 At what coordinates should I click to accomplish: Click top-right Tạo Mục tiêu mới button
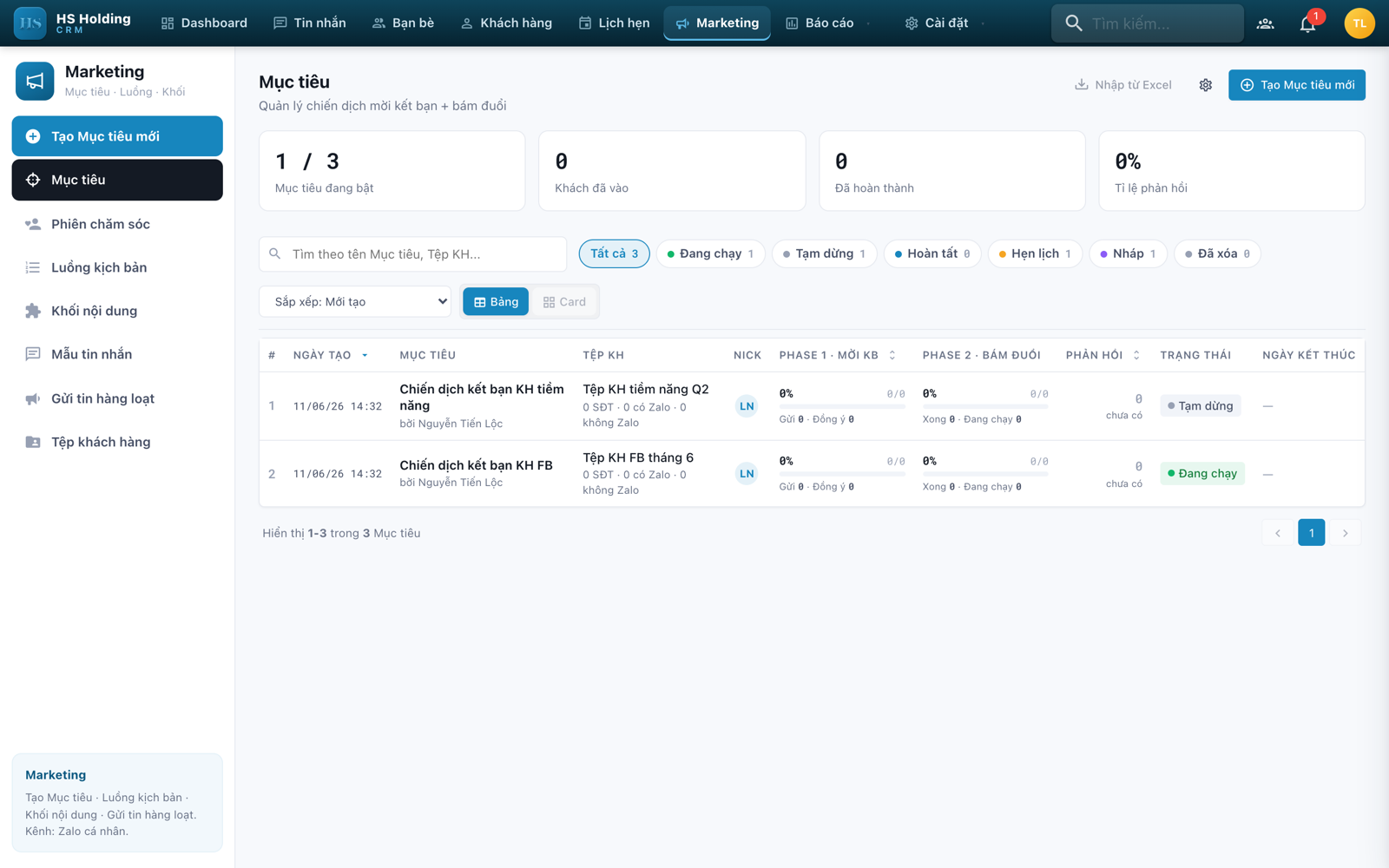pos(1297,85)
